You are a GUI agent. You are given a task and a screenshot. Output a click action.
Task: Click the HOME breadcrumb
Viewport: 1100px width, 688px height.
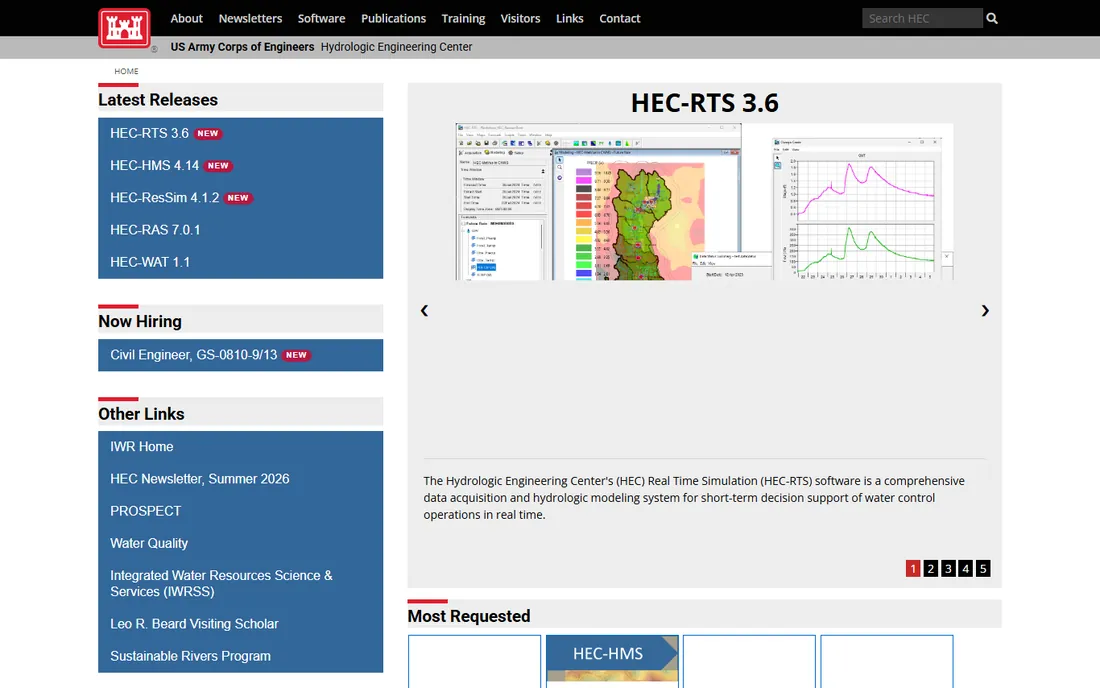[x=126, y=71]
